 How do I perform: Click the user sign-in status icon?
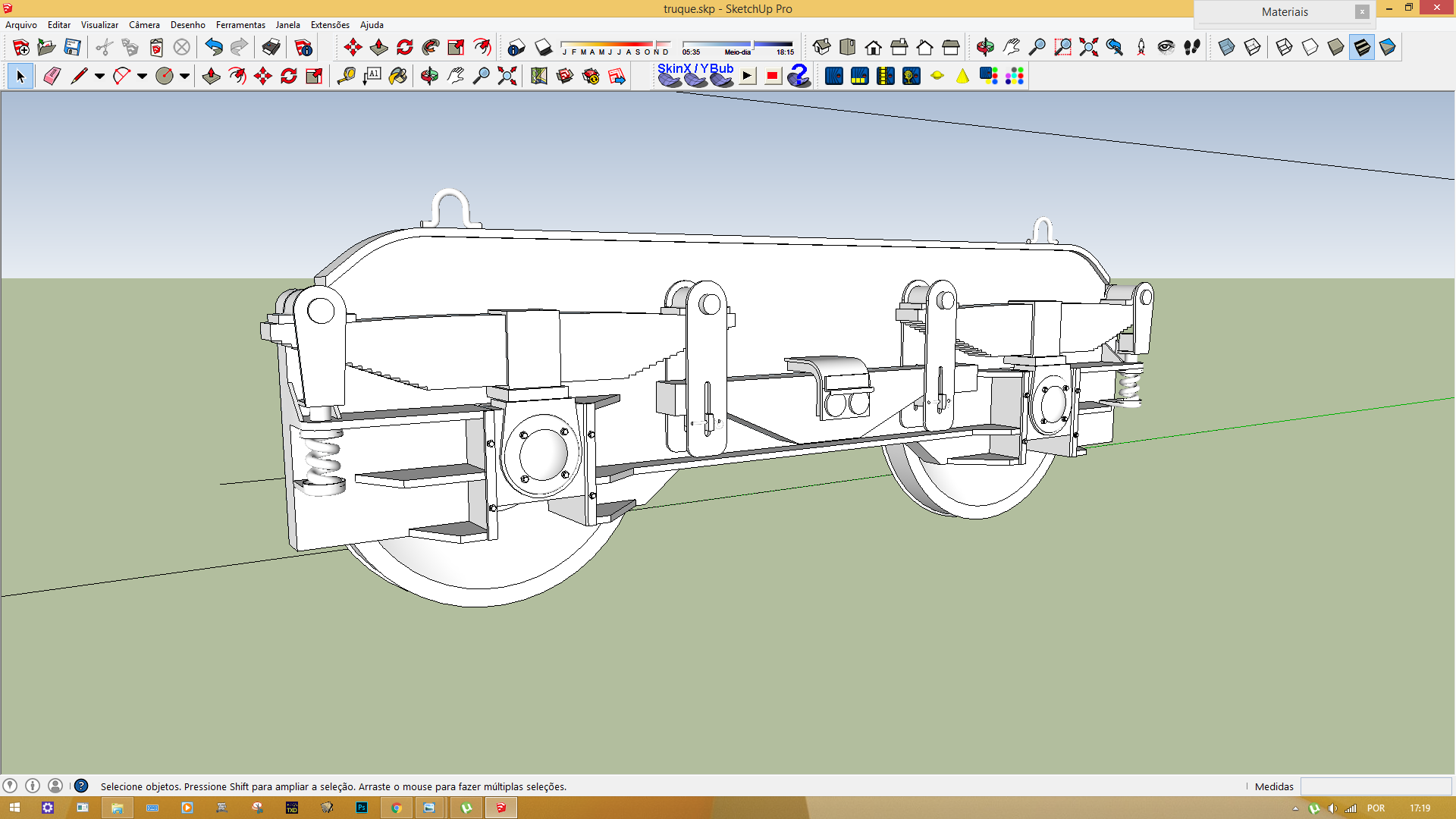point(55,786)
